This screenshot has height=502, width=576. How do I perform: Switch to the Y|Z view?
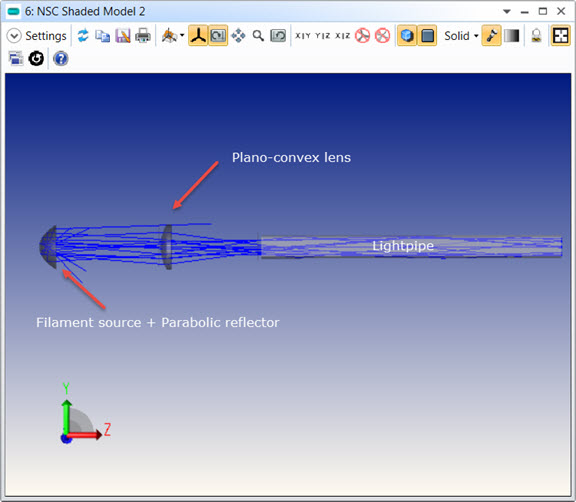323,36
